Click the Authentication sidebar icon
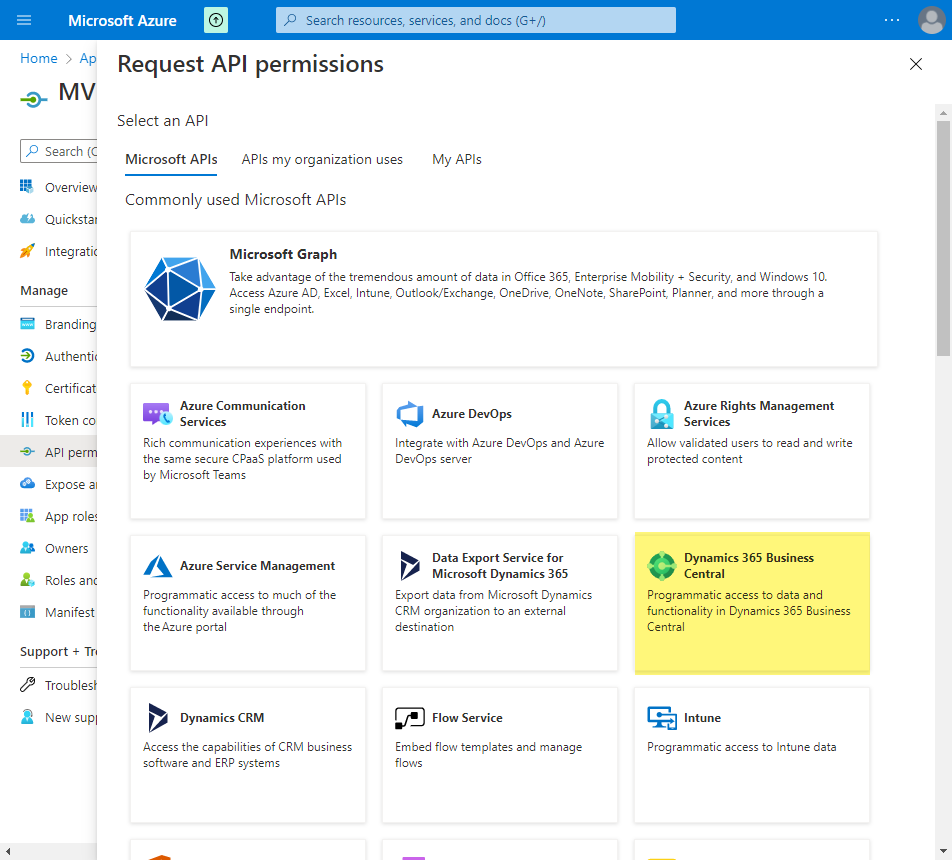 (x=27, y=356)
